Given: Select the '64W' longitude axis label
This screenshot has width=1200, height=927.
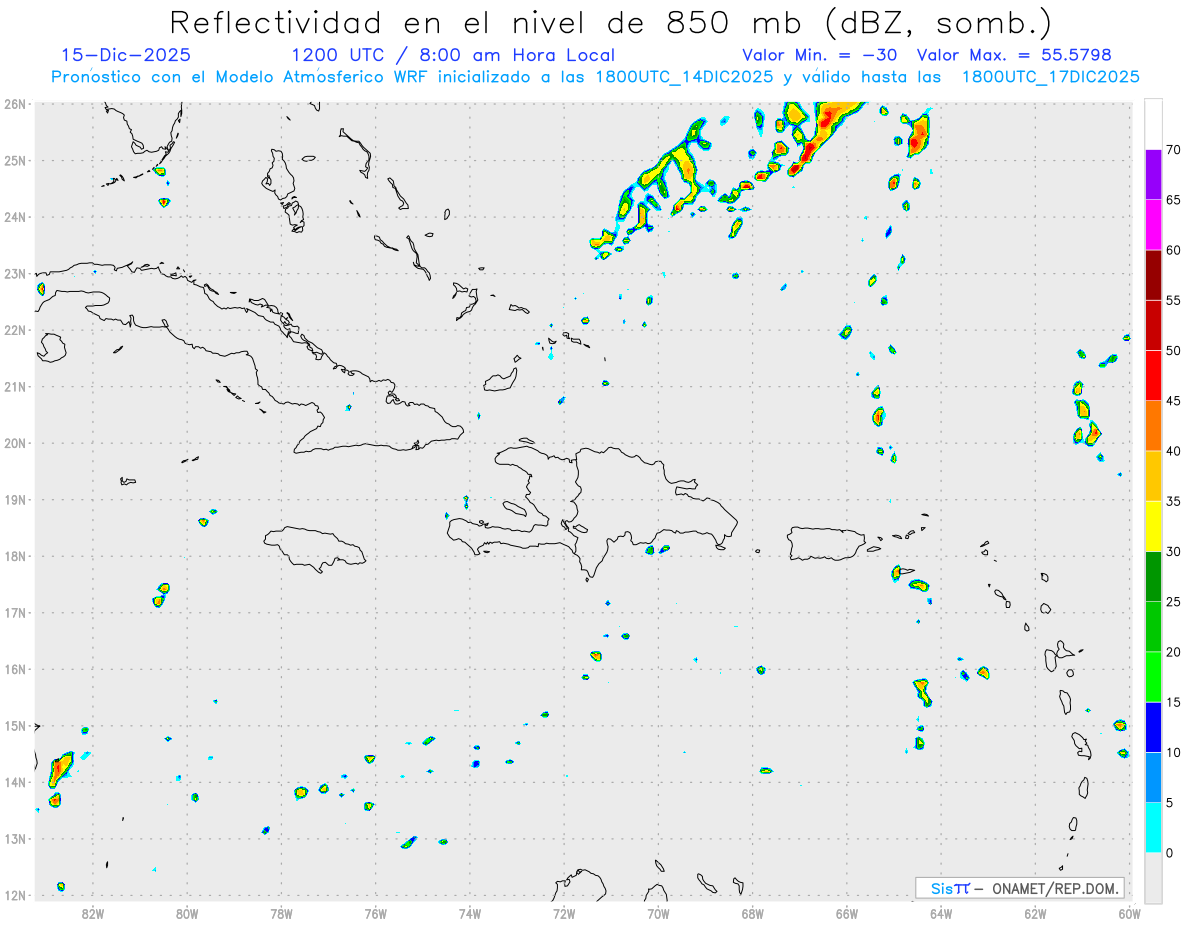Looking at the screenshot, I should point(941,913).
